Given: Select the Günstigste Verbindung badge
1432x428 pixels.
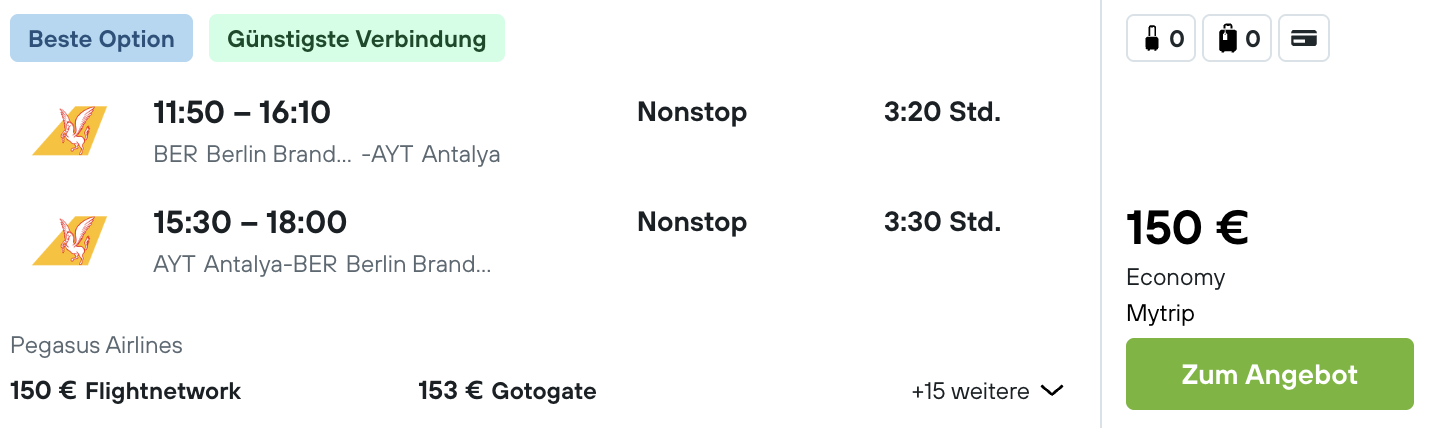Looking at the screenshot, I should 357,39.
